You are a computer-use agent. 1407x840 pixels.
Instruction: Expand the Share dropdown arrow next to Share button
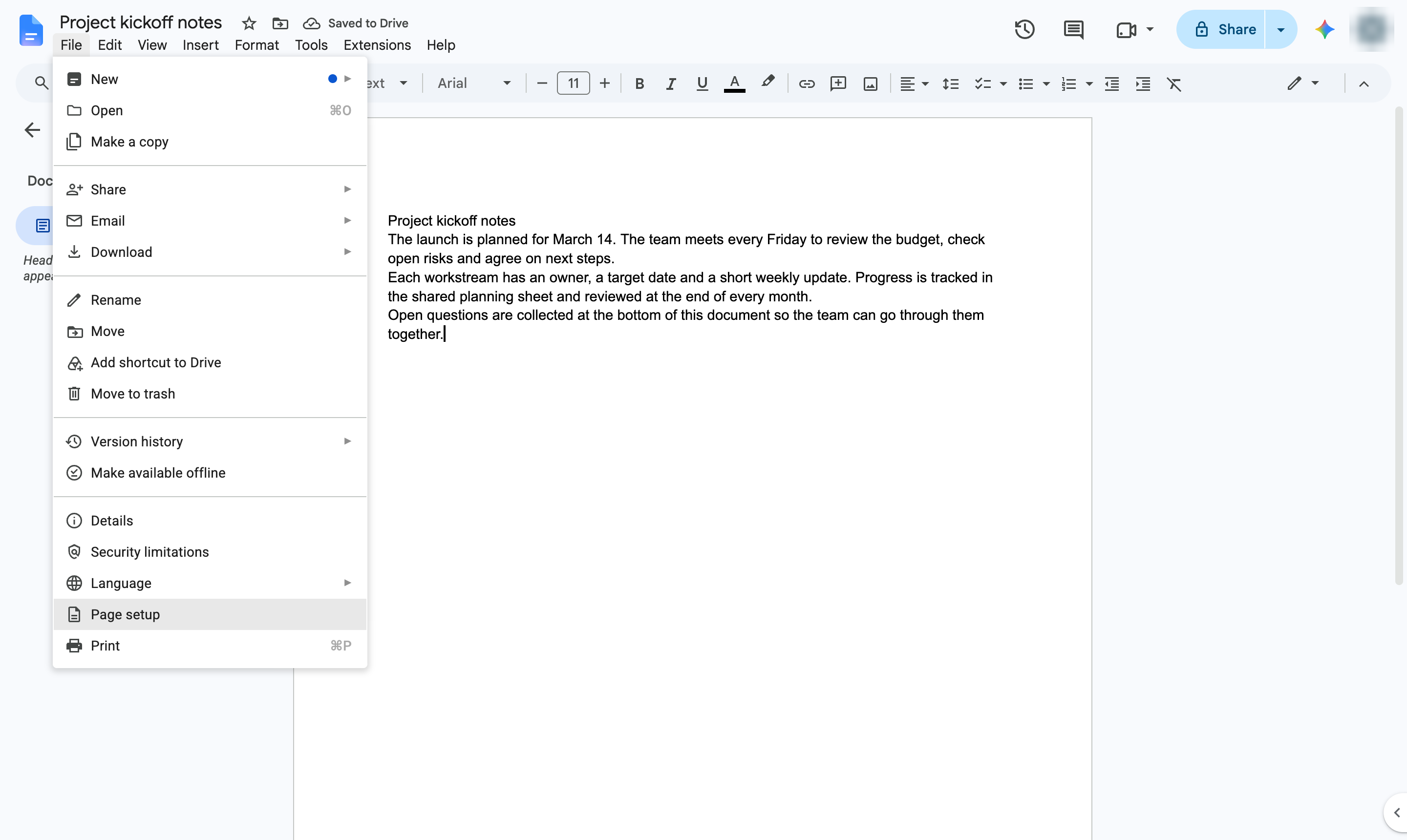click(x=1281, y=29)
